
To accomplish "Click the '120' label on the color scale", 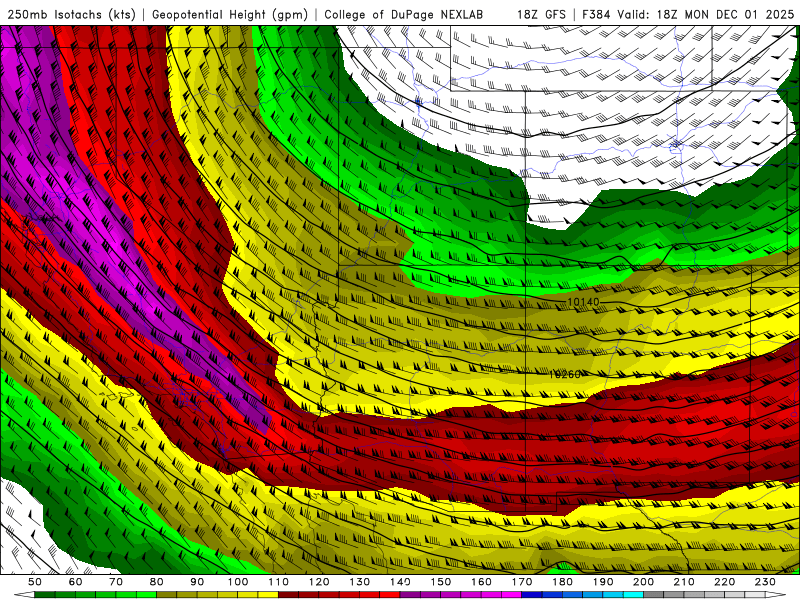I will [x=319, y=582].
